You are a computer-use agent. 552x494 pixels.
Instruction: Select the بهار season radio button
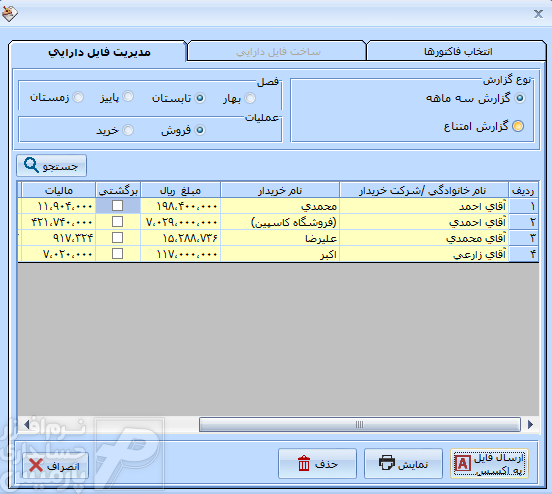click(x=250, y=98)
